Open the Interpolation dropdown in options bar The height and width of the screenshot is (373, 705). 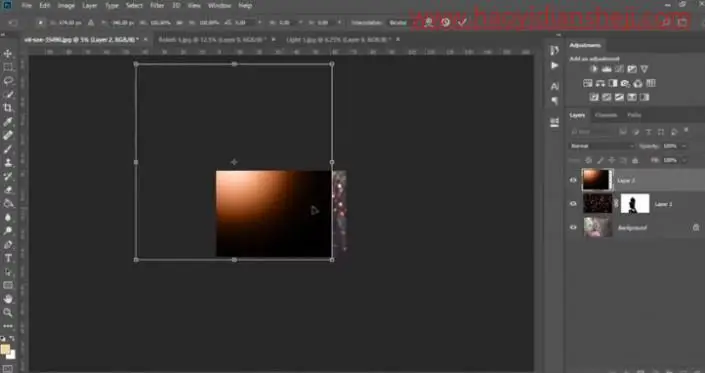pyautogui.click(x=398, y=22)
